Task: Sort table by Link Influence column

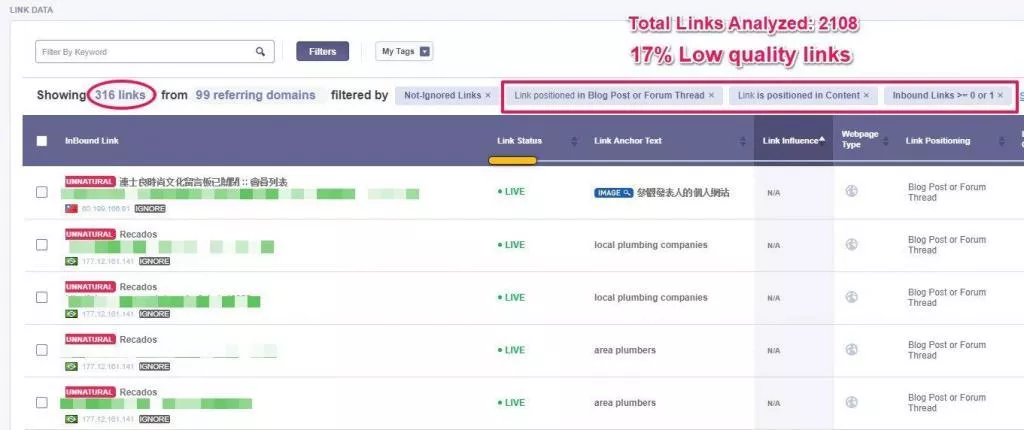Action: point(793,141)
